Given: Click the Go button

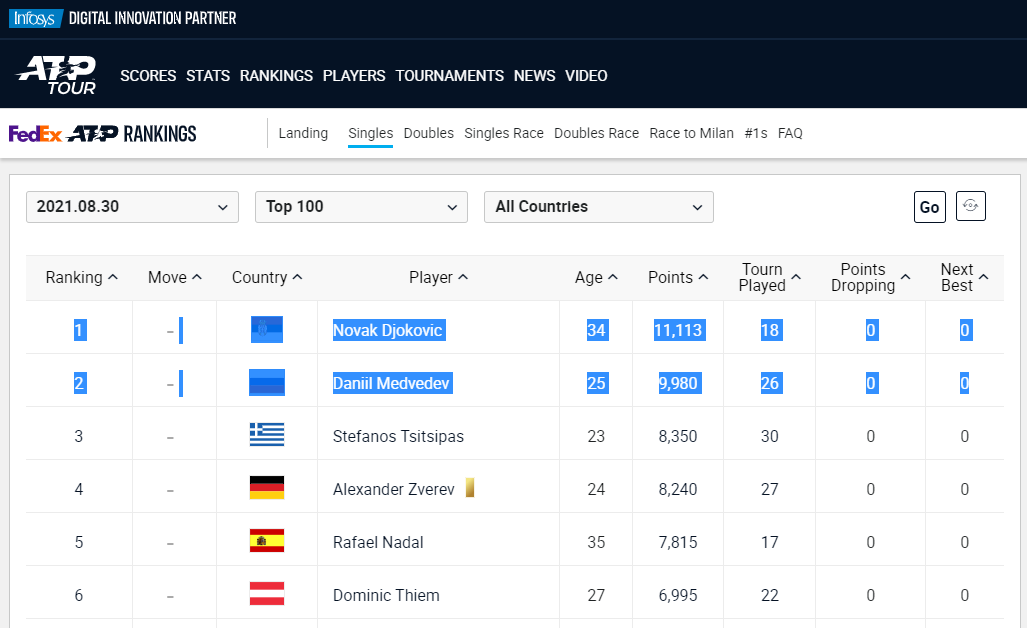Looking at the screenshot, I should click(x=929, y=207).
